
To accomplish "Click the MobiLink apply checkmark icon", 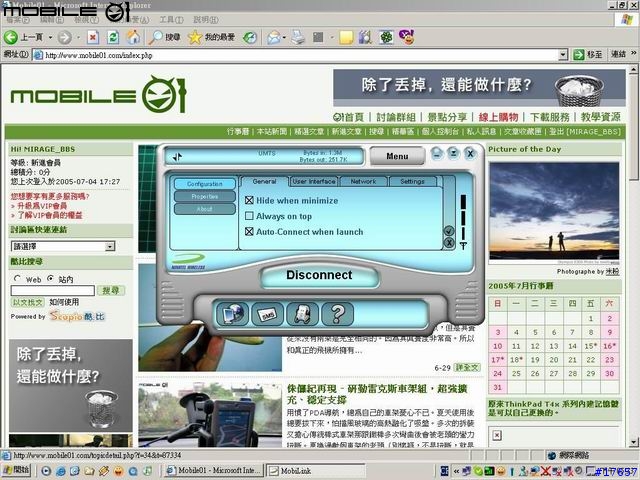I will point(449,231).
